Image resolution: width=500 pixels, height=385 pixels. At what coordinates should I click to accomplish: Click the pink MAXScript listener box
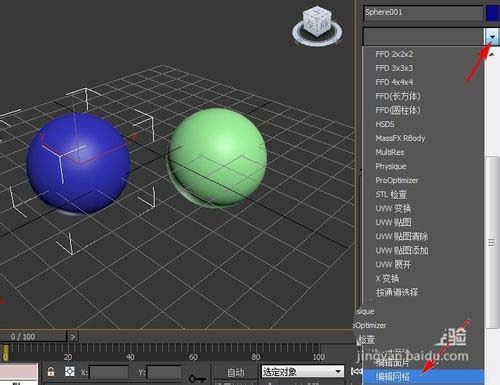pyautogui.click(x=19, y=371)
